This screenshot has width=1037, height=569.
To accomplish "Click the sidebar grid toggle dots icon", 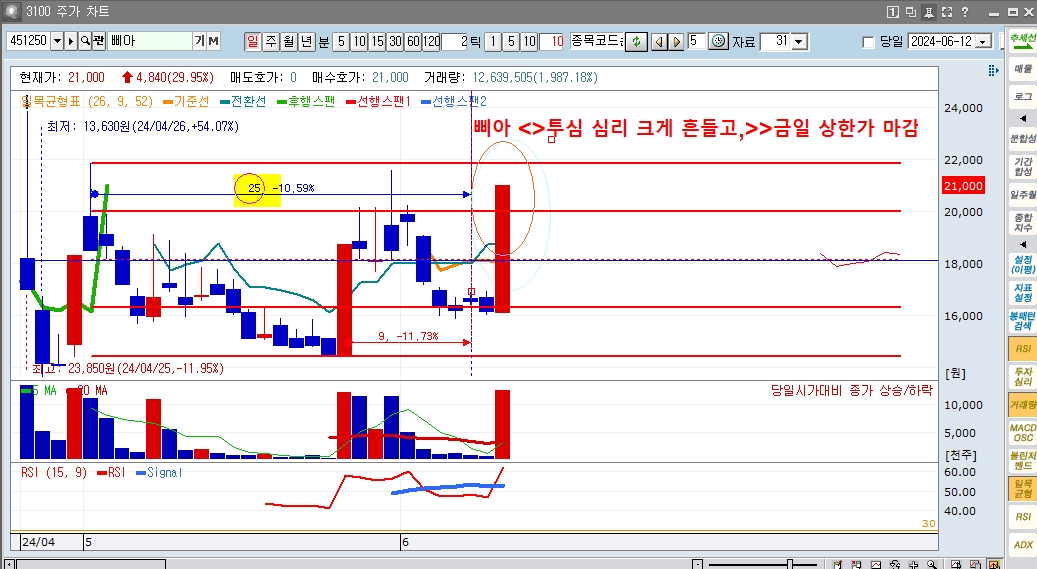I will point(993,70).
